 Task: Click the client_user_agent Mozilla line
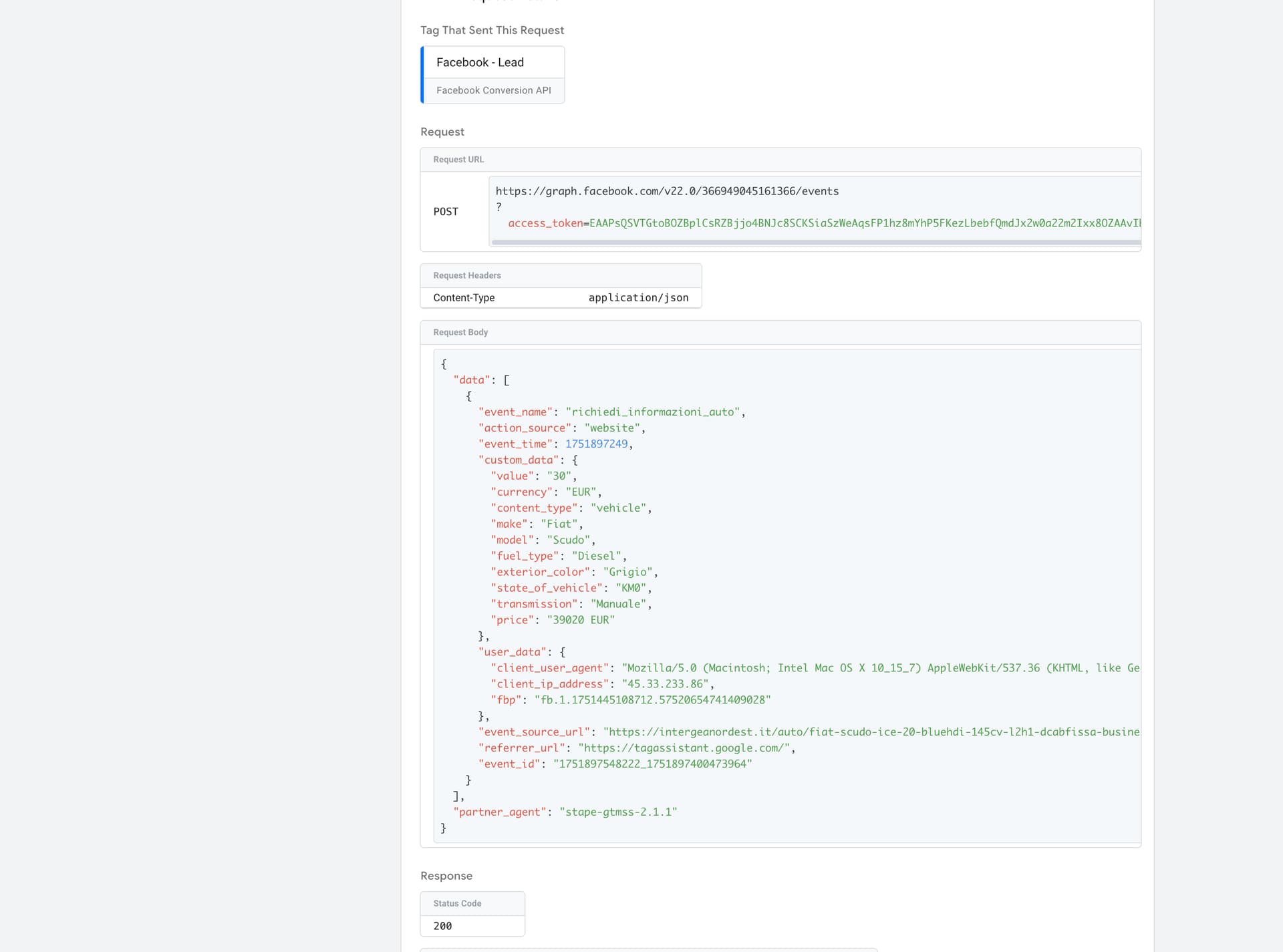[x=815, y=669]
